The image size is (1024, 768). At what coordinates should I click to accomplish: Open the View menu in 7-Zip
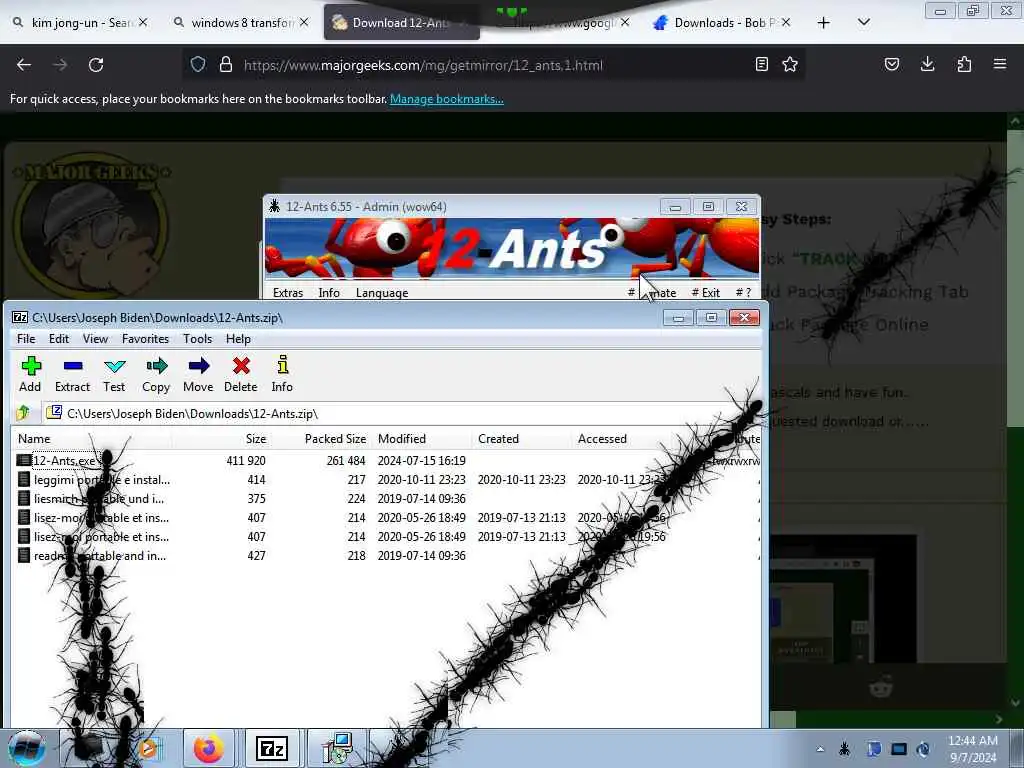coord(95,339)
